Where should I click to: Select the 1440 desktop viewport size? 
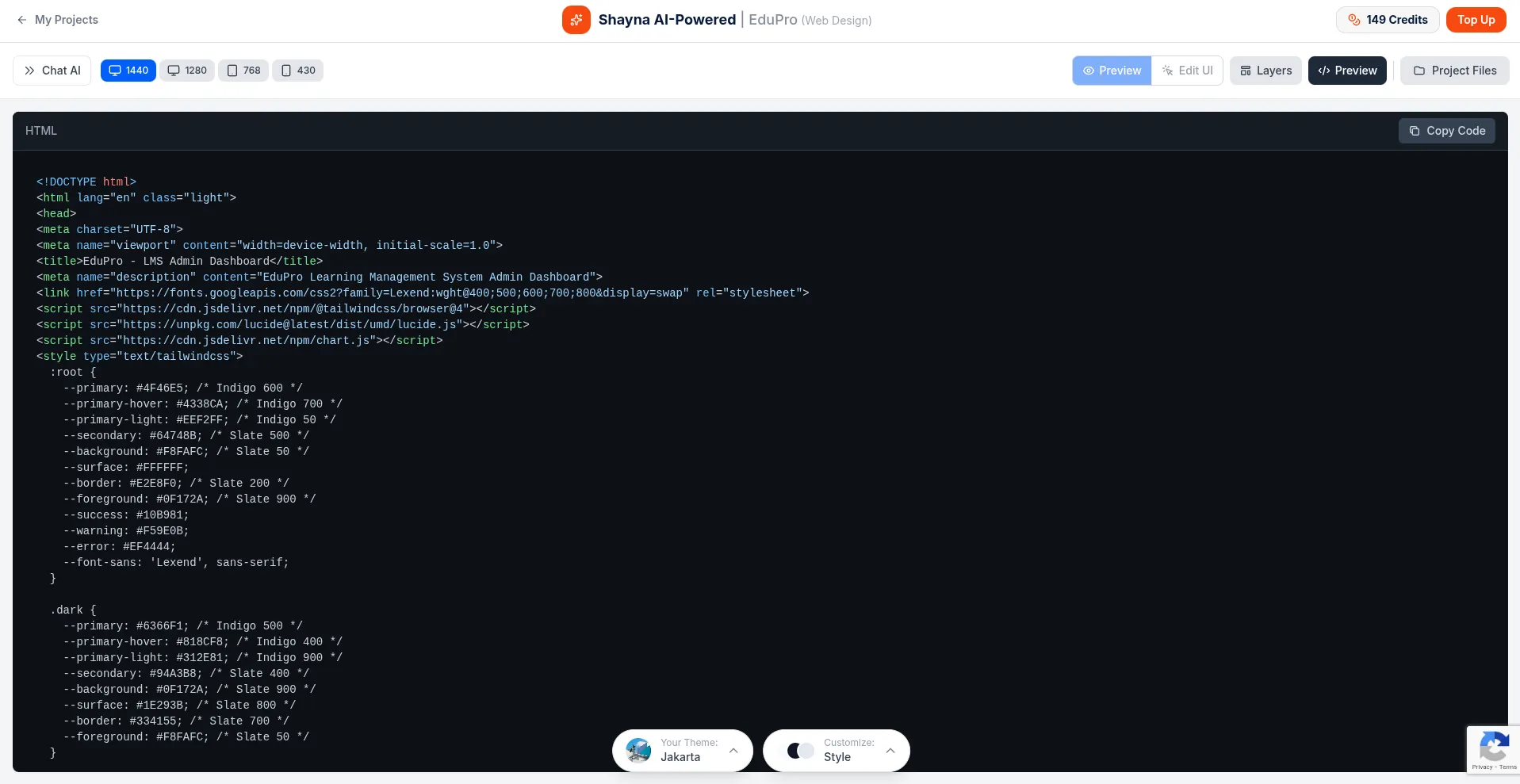(128, 71)
